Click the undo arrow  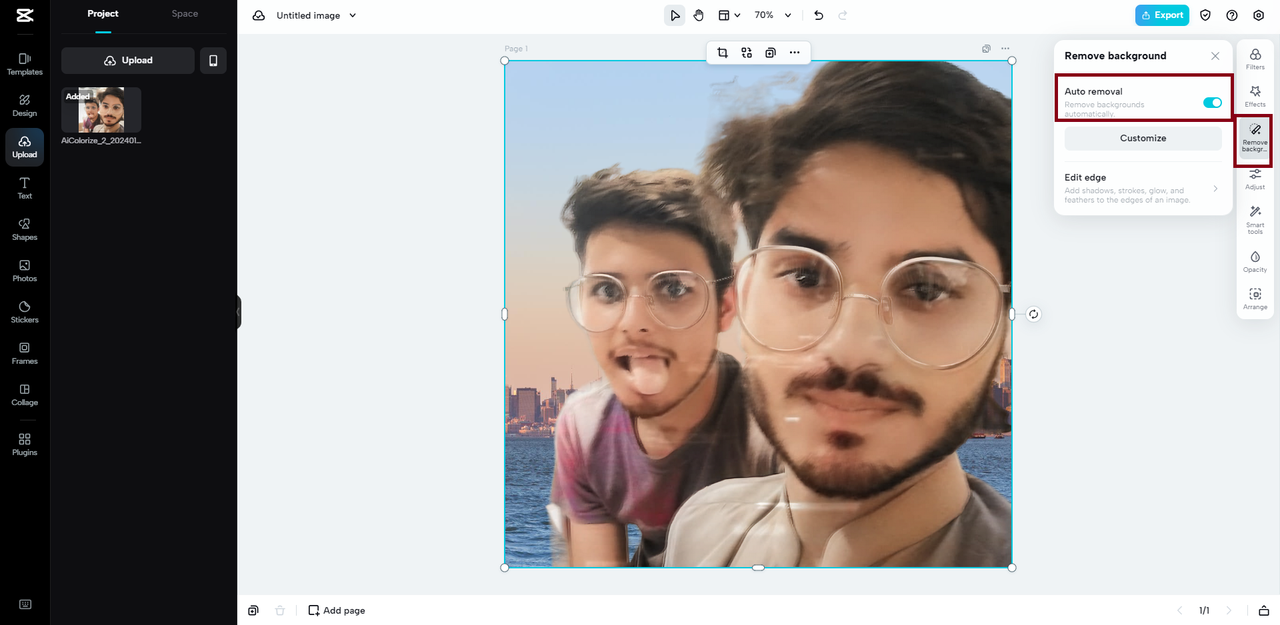pos(819,15)
